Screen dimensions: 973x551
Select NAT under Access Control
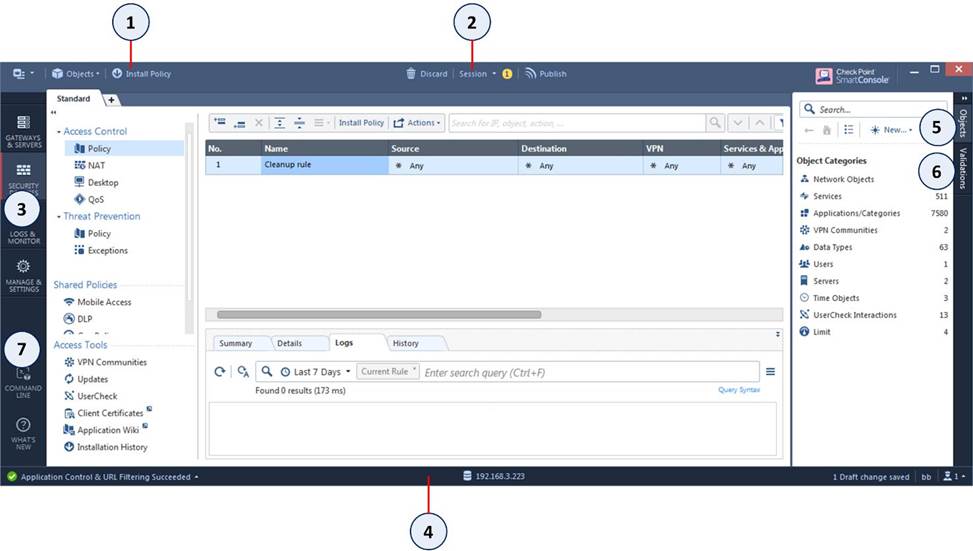pos(97,166)
